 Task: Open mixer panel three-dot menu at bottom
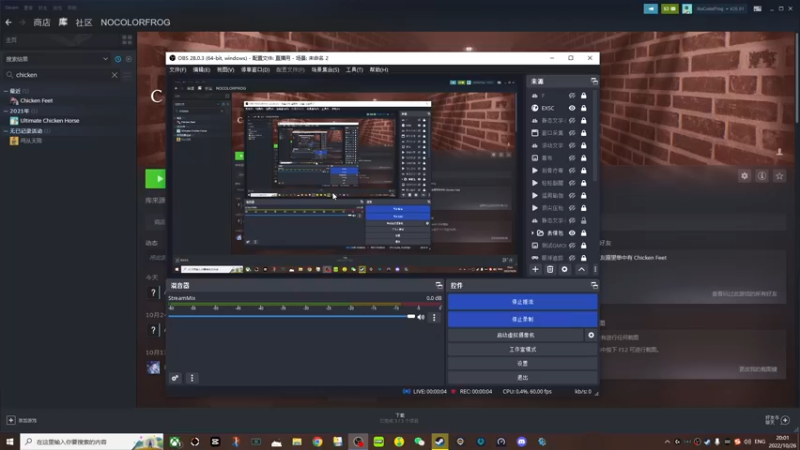(x=192, y=378)
